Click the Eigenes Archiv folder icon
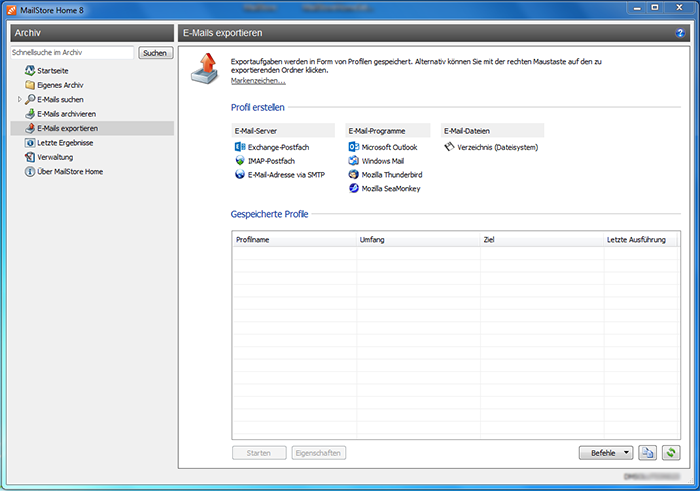The width and height of the screenshot is (700, 491). [30, 85]
